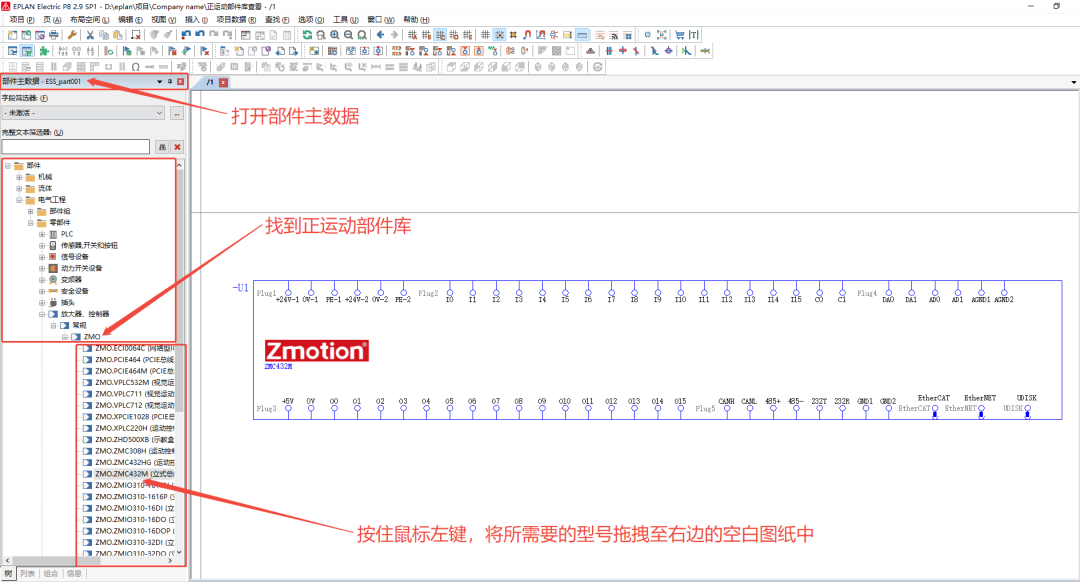This screenshot has width=1080, height=582.
Task: Open the 工具 menu
Action: pos(346,19)
